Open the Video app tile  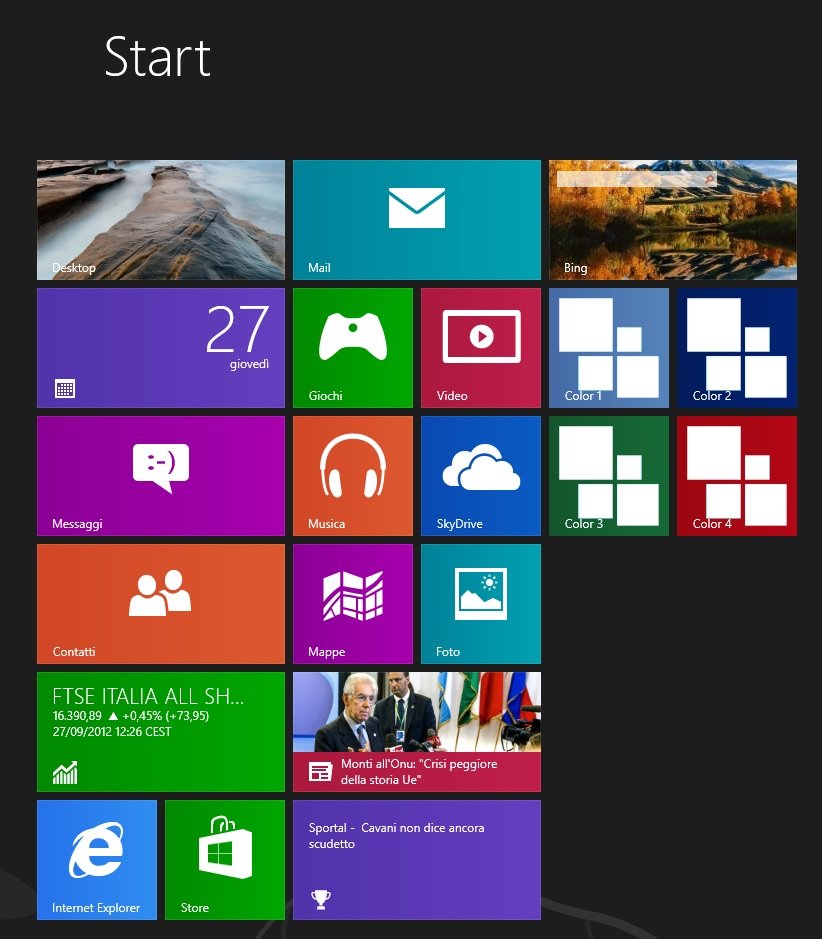coord(480,347)
